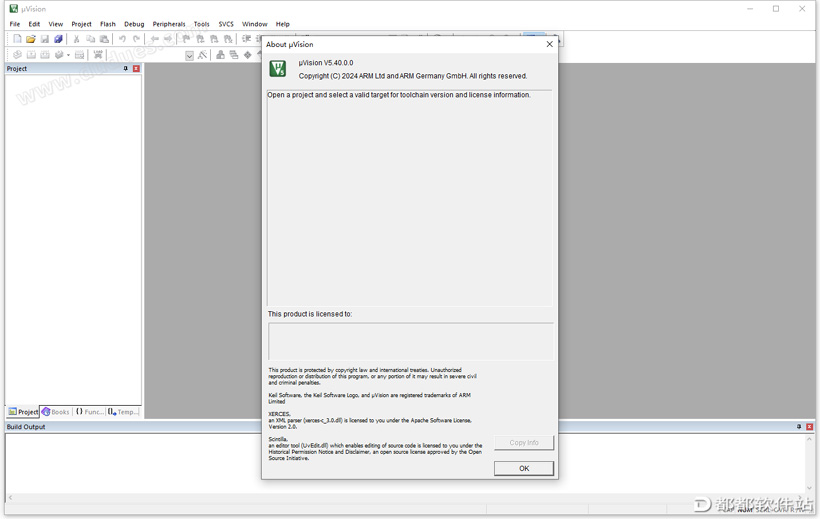Click the New file icon

pos(17,39)
